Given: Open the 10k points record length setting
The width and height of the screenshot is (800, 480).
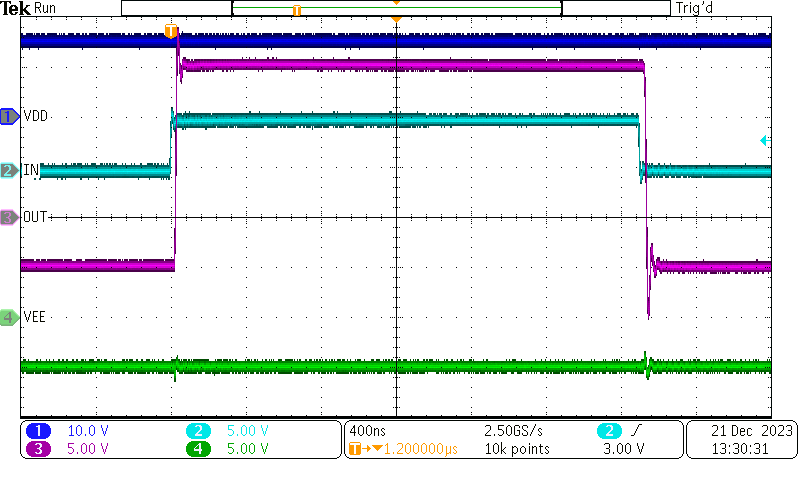Looking at the screenshot, I should click(x=516, y=449).
